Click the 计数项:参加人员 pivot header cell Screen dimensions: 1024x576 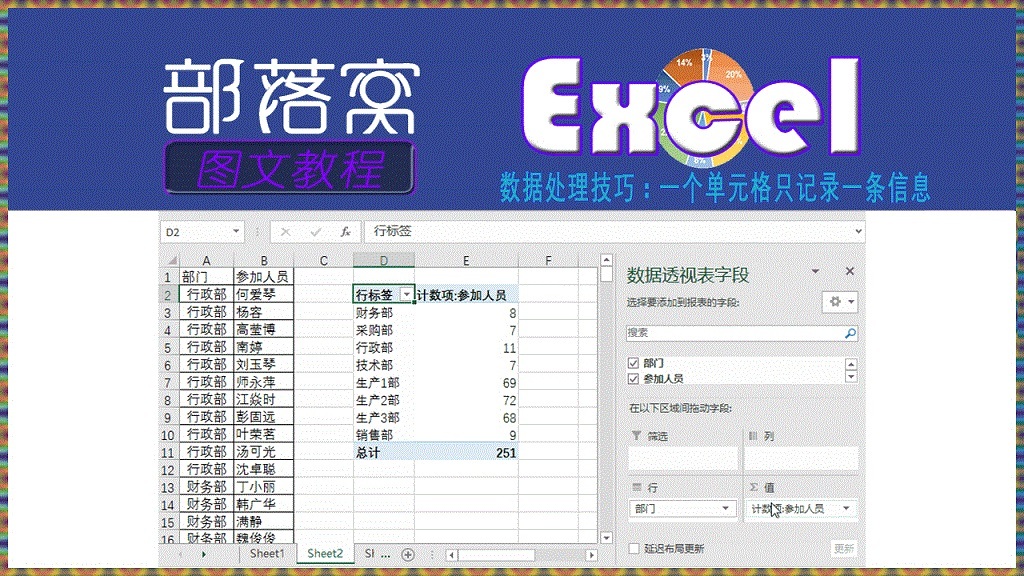click(466, 295)
